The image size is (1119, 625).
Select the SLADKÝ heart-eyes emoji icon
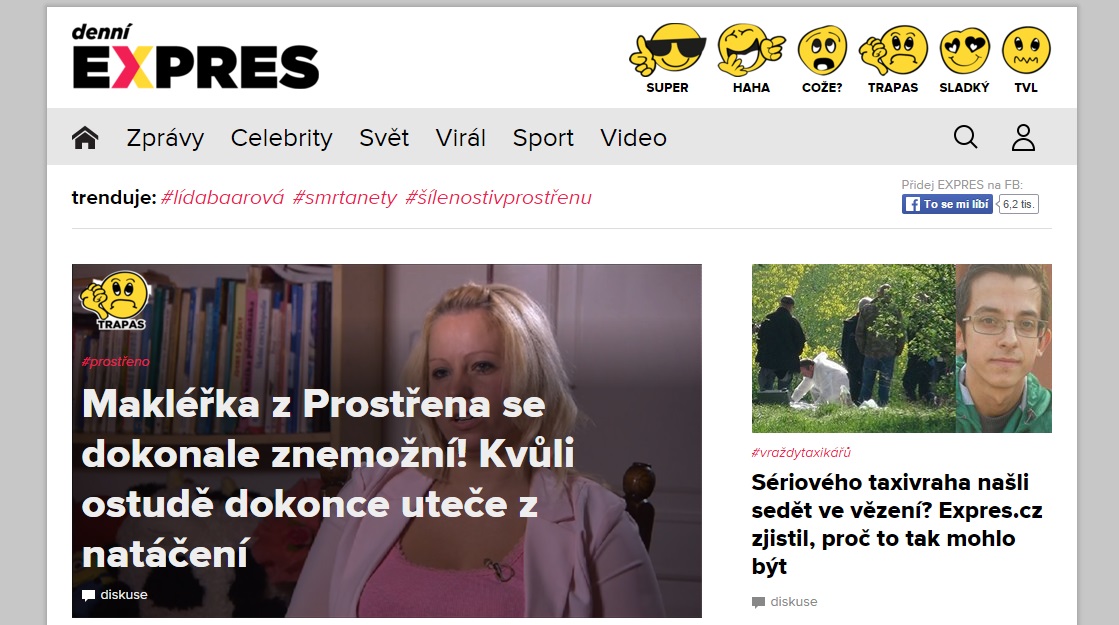coord(964,58)
